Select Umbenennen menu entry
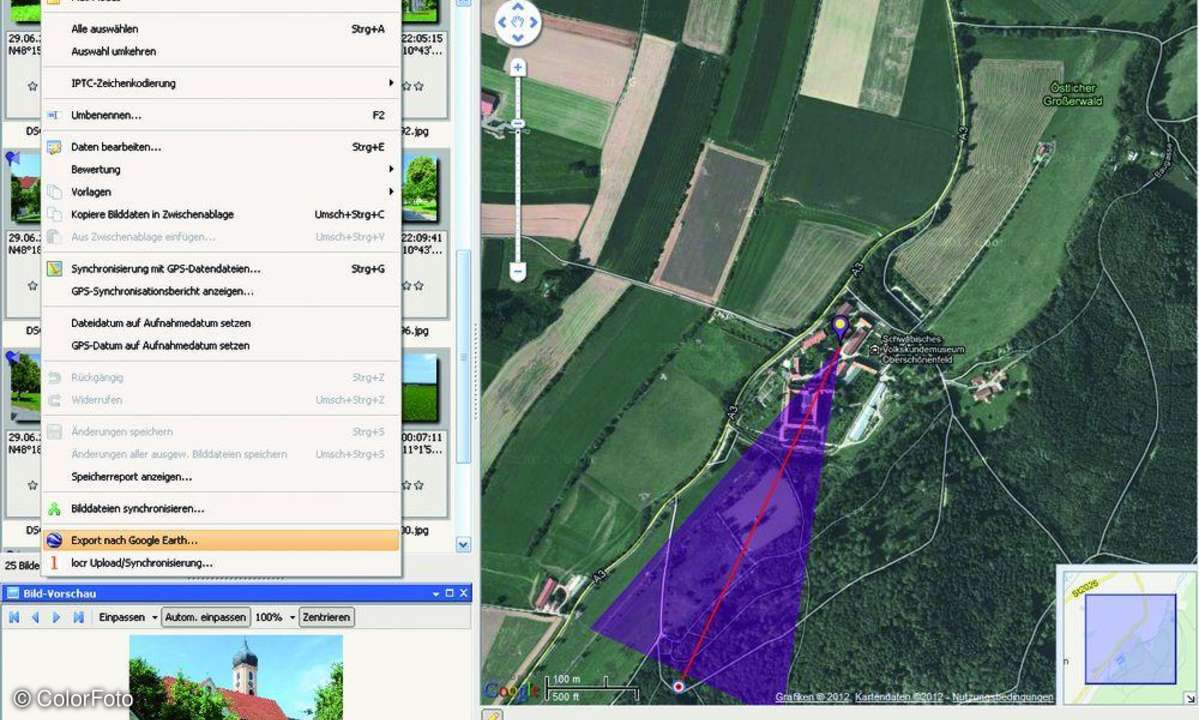Image resolution: width=1199 pixels, height=720 pixels. pyautogui.click(x=221, y=115)
